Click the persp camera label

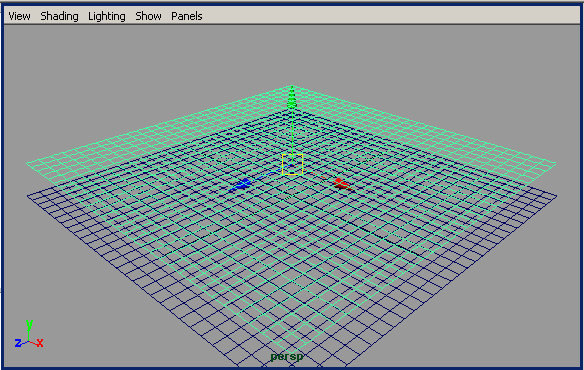click(x=287, y=357)
